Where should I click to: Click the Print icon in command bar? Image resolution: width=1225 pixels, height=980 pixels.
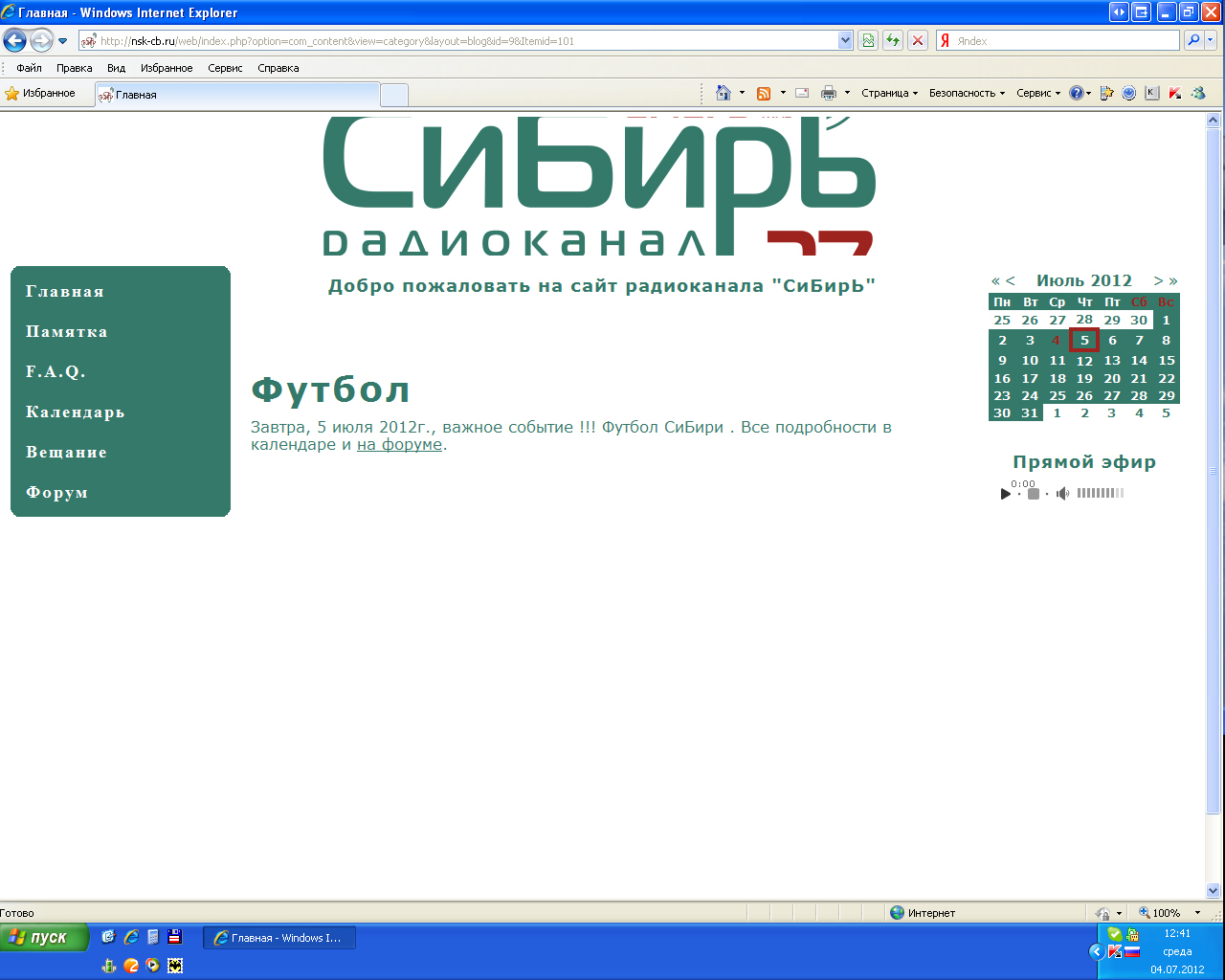(829, 93)
